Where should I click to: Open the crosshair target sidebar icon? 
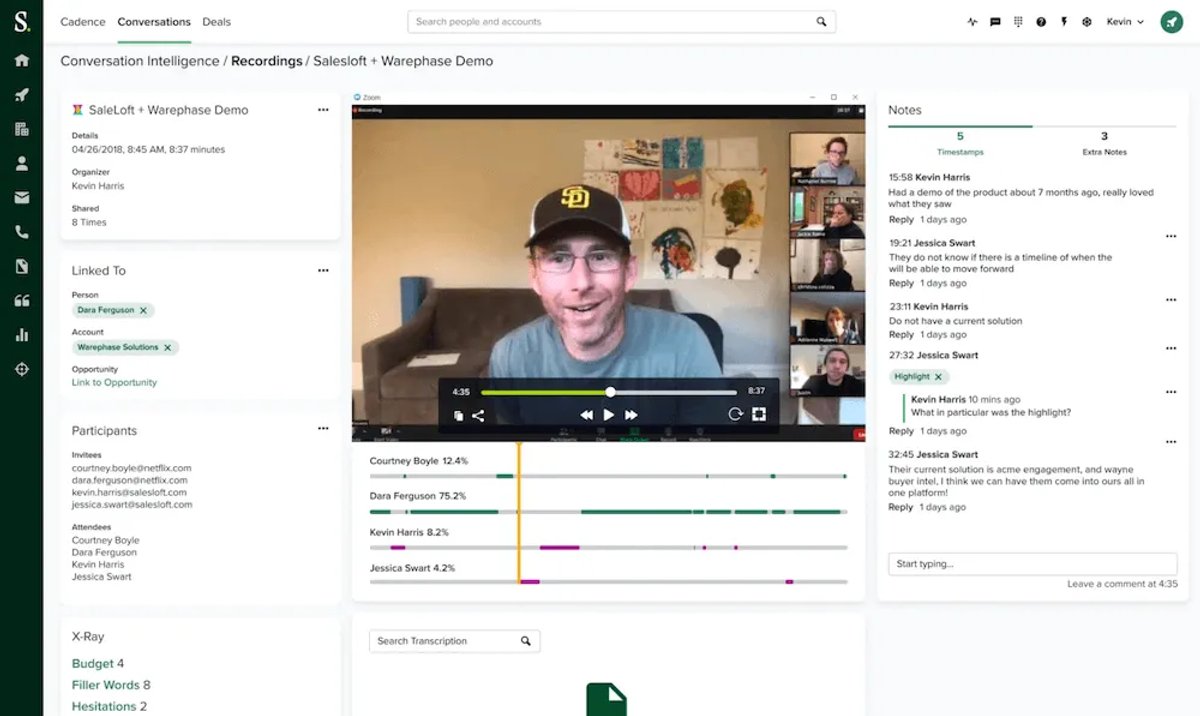(x=21, y=369)
